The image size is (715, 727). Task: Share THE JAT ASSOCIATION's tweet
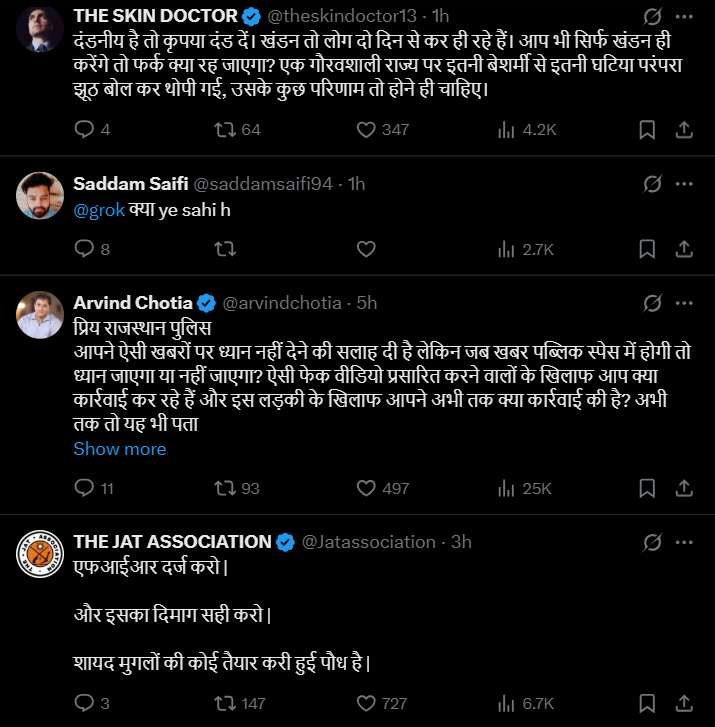tap(685, 703)
